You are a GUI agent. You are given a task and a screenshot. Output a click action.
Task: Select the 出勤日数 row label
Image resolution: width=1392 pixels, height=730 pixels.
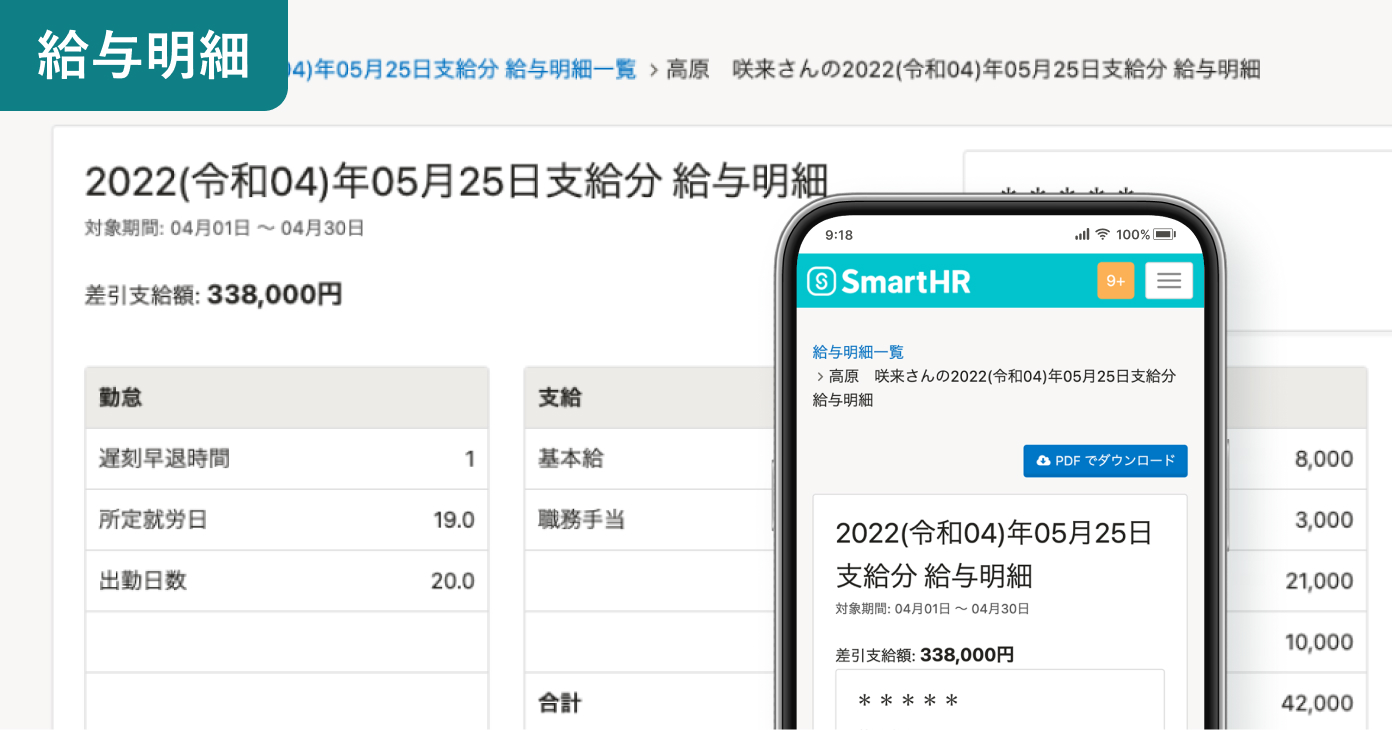coord(143,581)
